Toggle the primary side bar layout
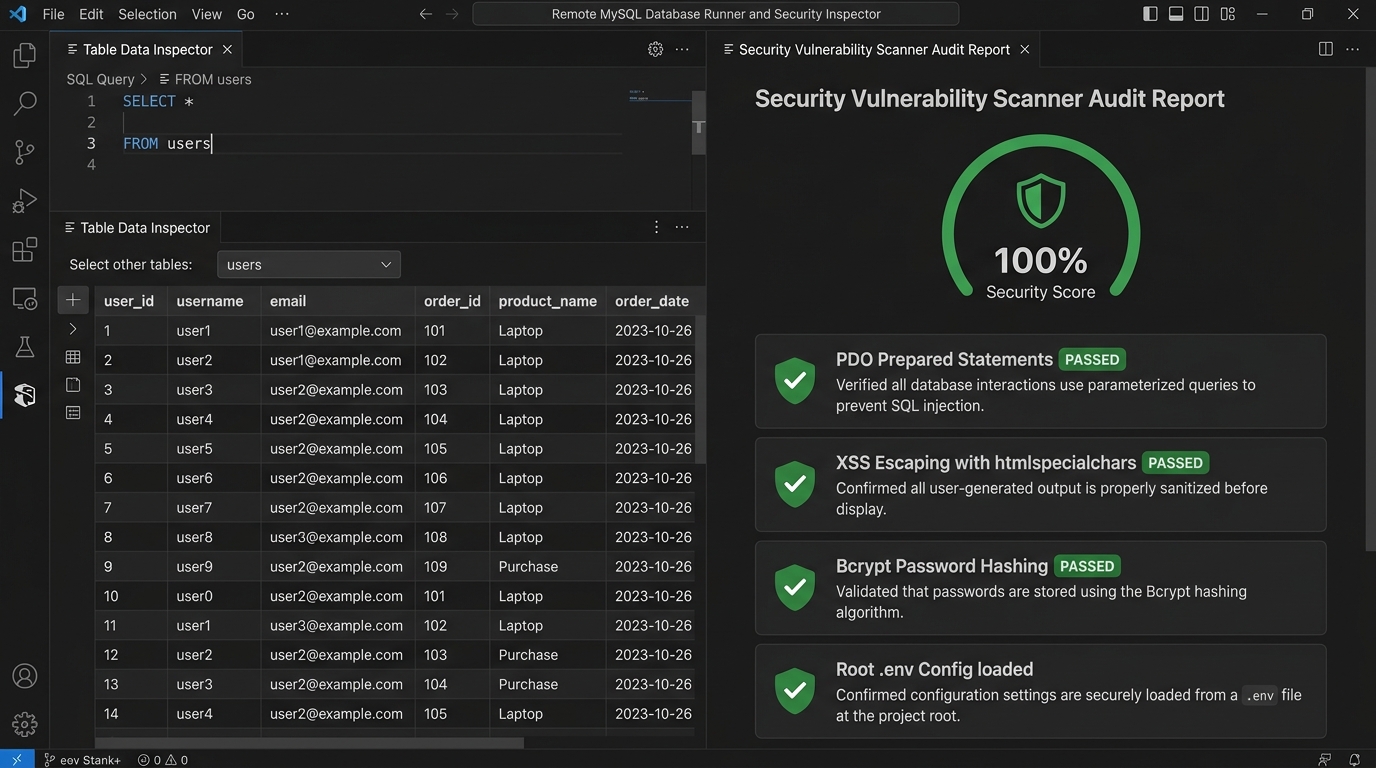 click(1151, 14)
